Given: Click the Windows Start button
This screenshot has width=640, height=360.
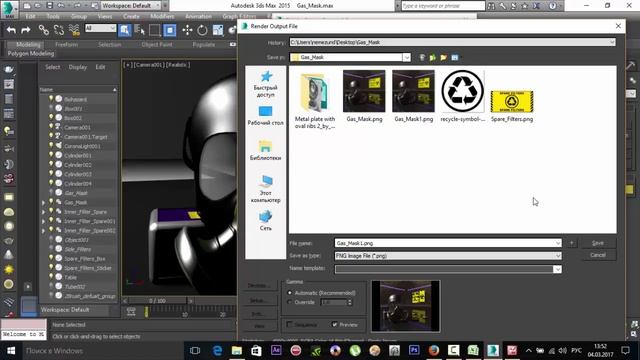Looking at the screenshot, I should [11, 351].
